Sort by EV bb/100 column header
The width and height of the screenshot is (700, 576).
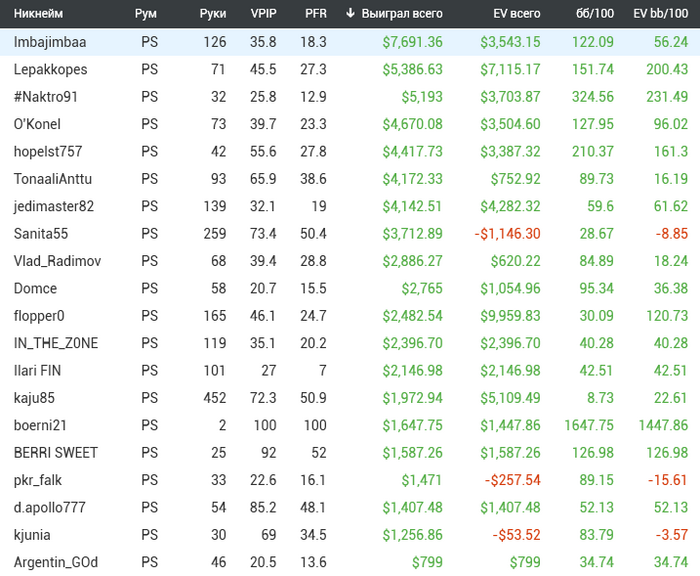tap(661, 13)
